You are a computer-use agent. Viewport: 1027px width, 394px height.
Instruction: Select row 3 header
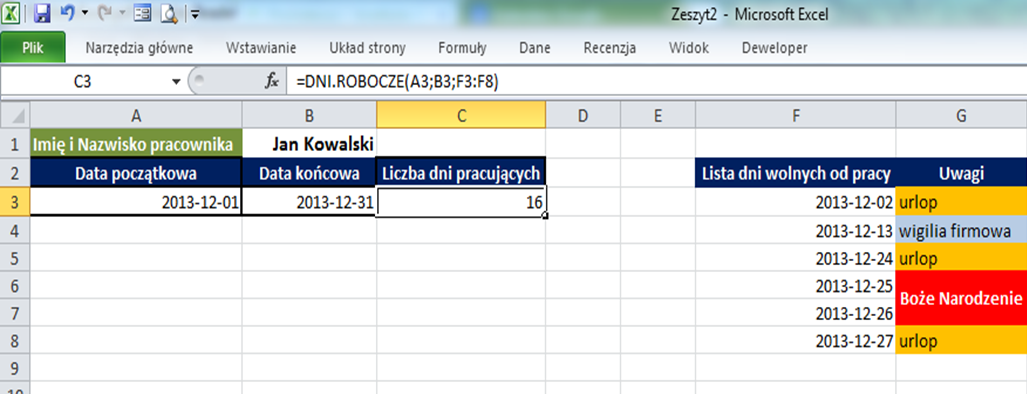(15, 202)
